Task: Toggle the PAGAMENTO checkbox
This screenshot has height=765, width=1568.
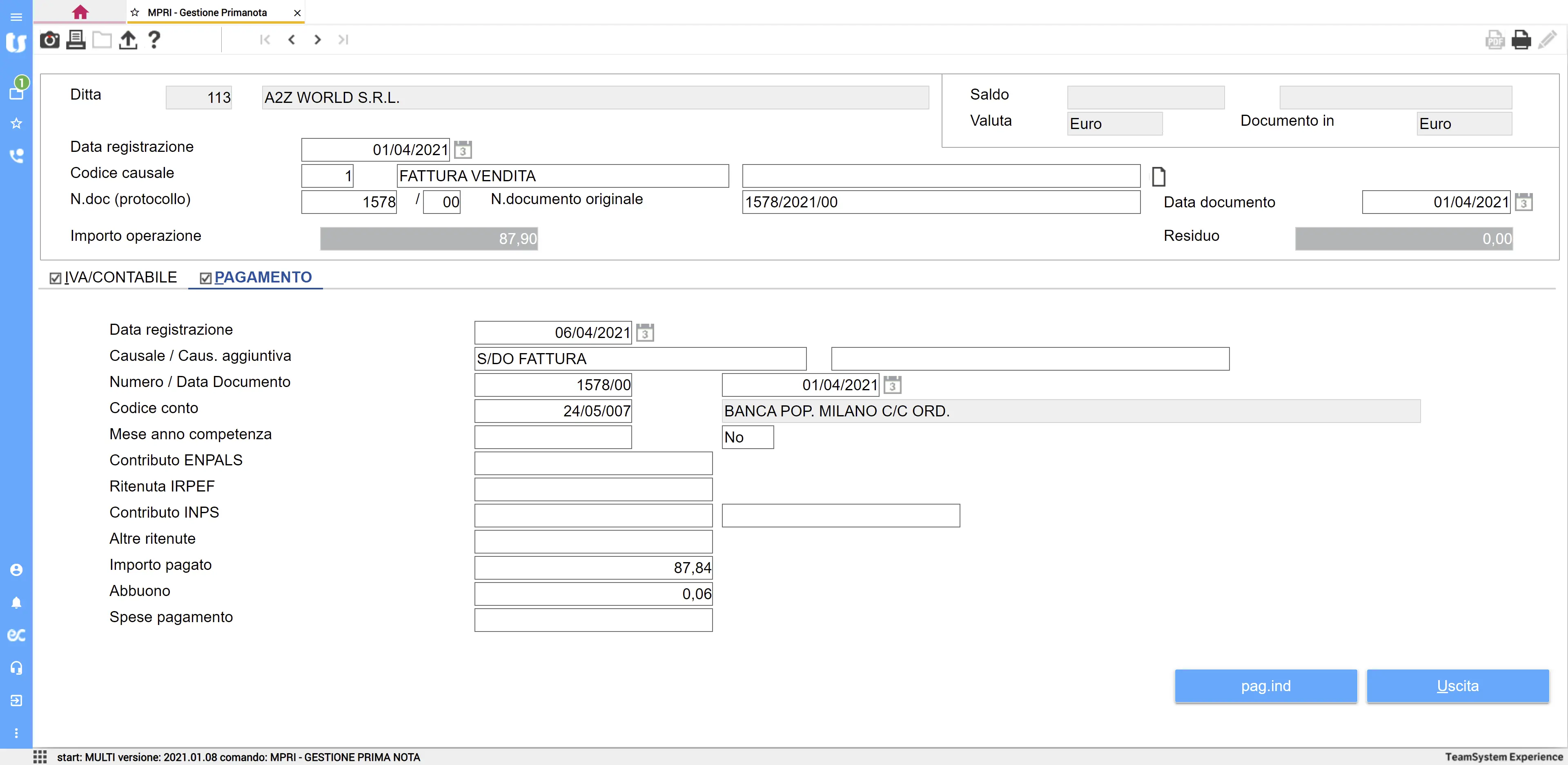Action: (206, 278)
